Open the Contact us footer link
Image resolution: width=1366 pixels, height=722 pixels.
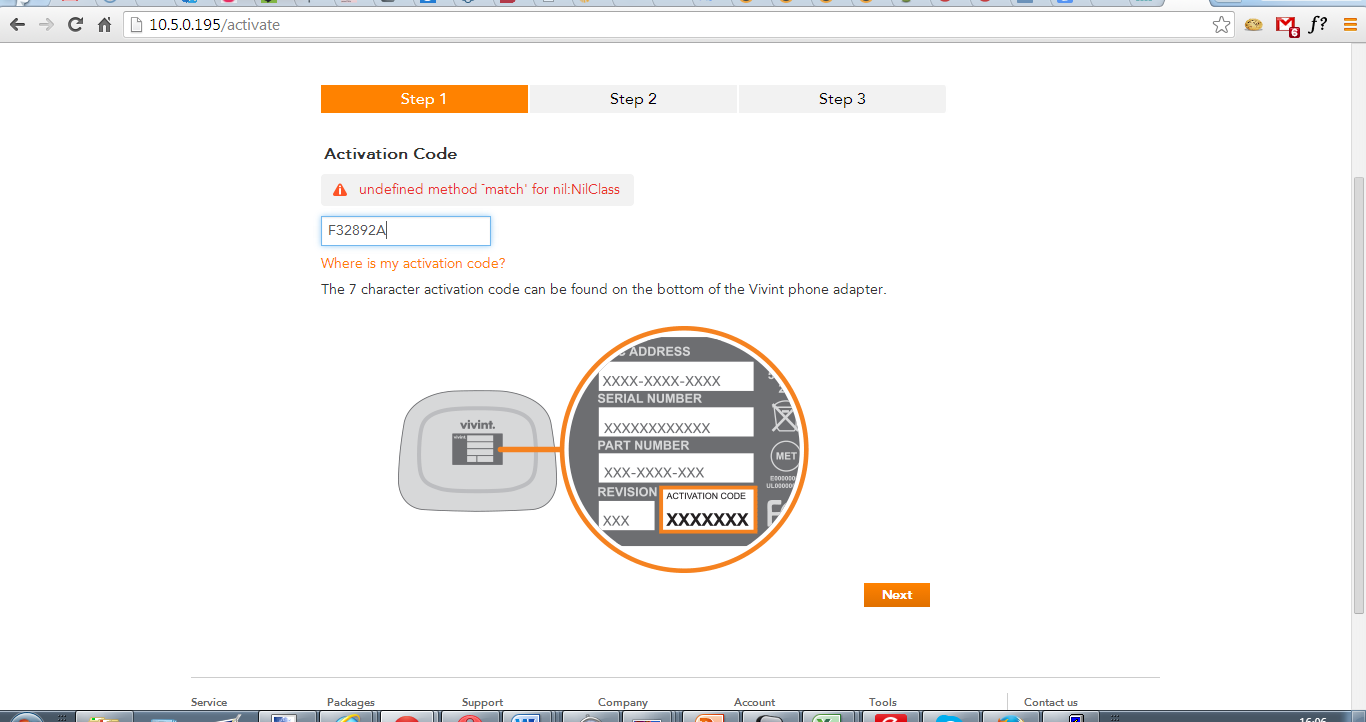pyautogui.click(x=1050, y=702)
